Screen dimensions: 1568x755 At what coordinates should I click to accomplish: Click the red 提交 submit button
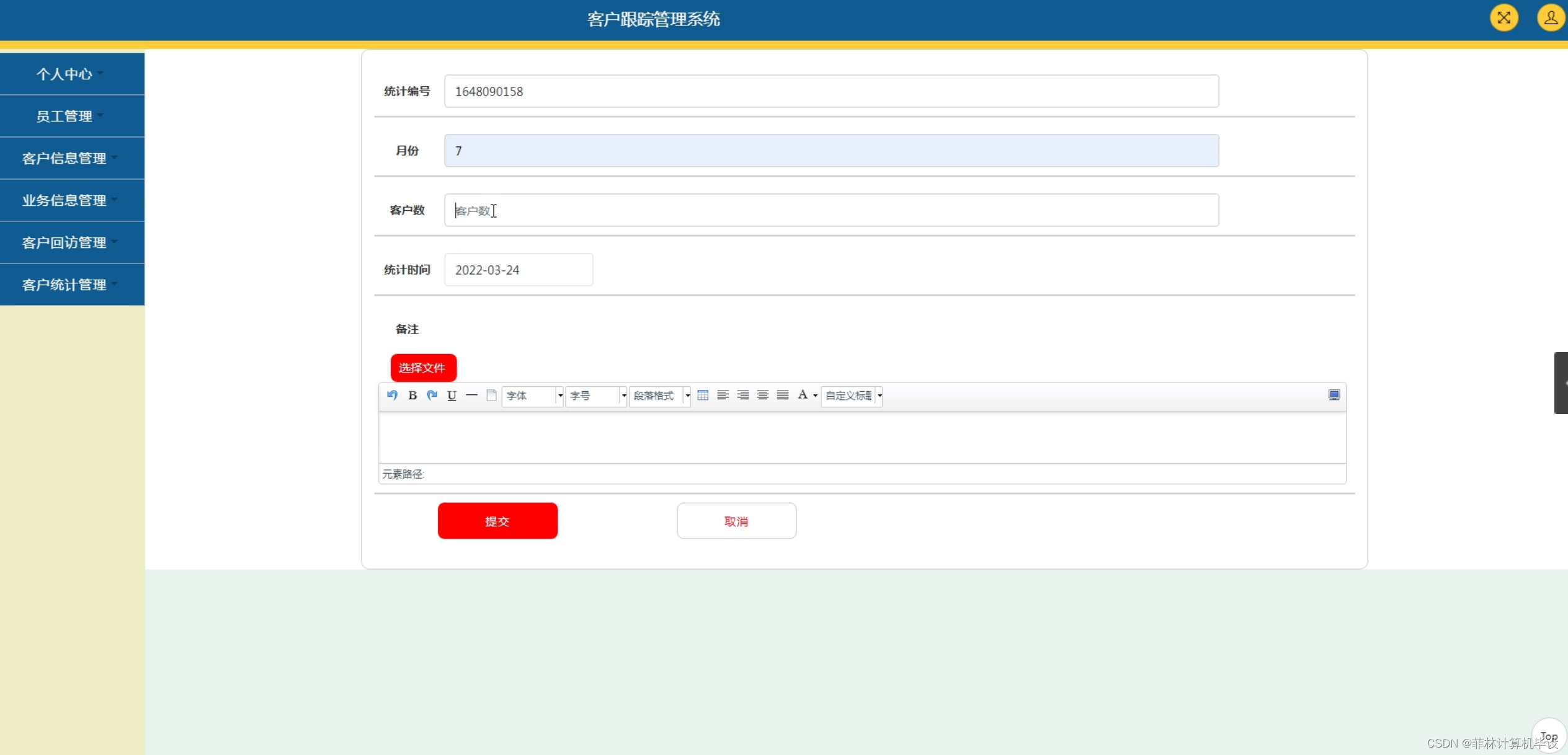[497, 521]
